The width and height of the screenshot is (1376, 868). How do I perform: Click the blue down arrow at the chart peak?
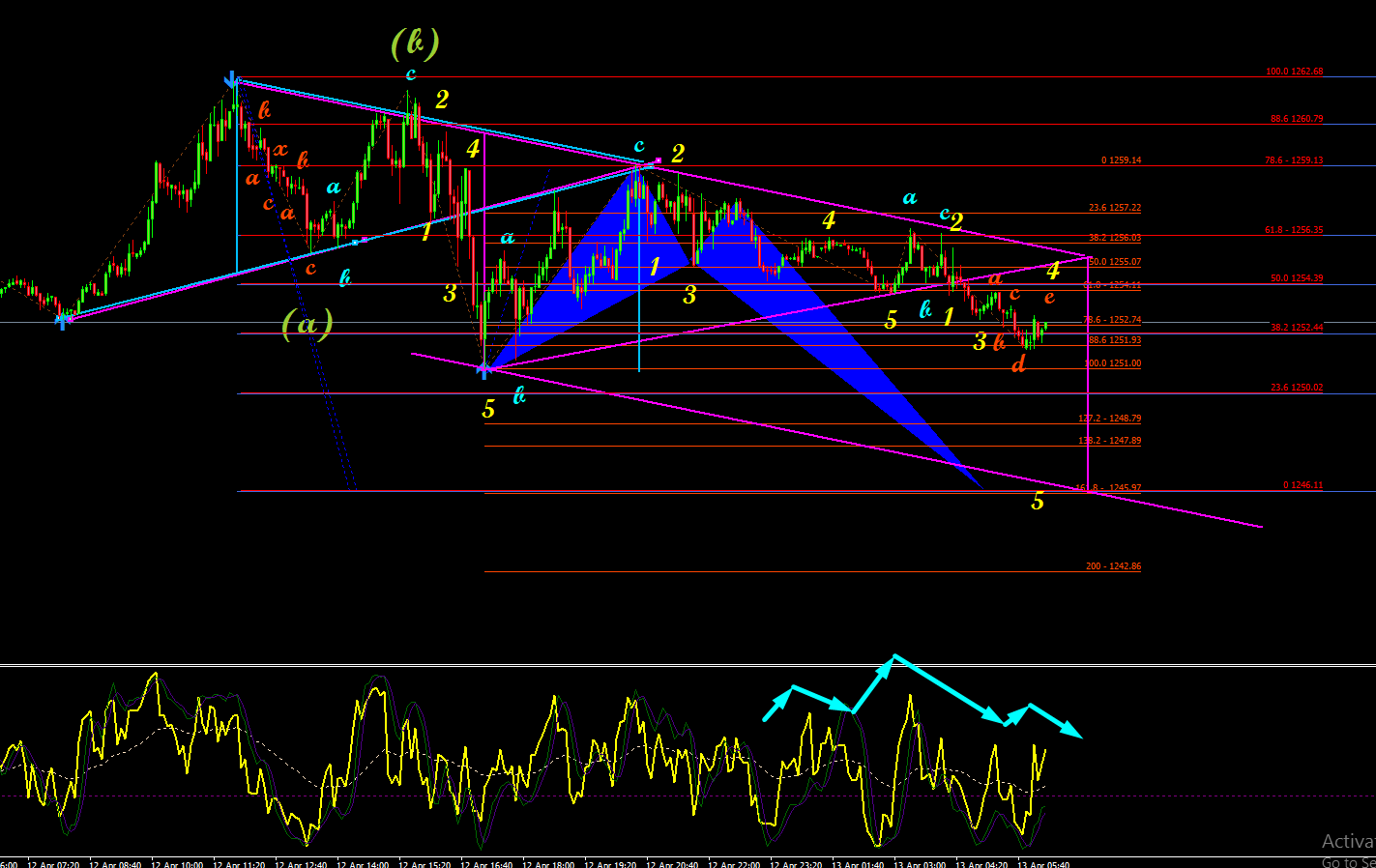(231, 79)
